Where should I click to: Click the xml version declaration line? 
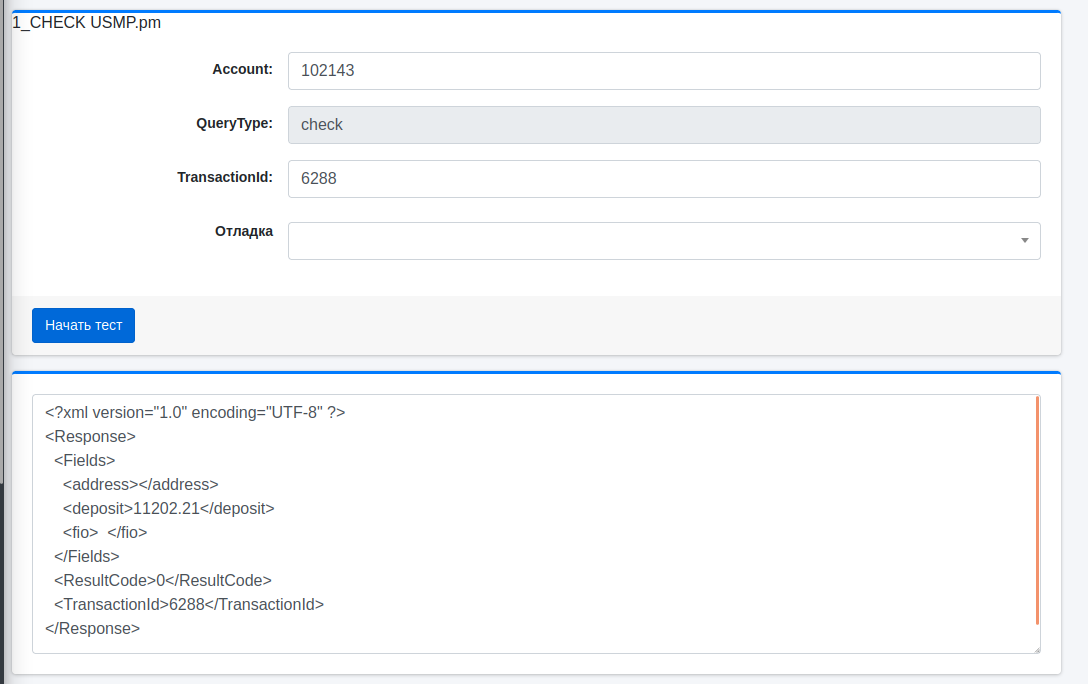pyautogui.click(x=195, y=412)
